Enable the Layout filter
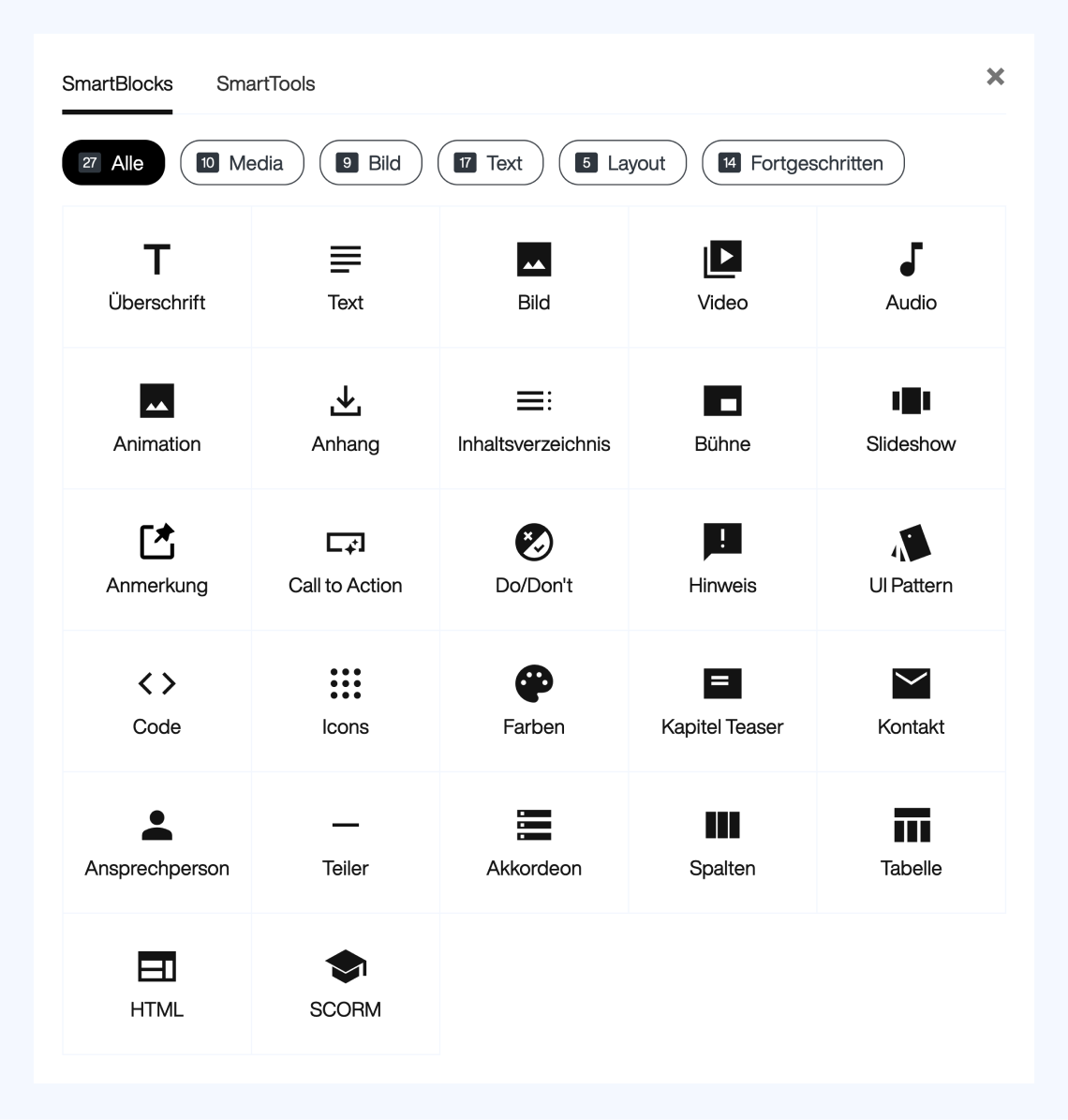The image size is (1068, 1120). pos(622,163)
